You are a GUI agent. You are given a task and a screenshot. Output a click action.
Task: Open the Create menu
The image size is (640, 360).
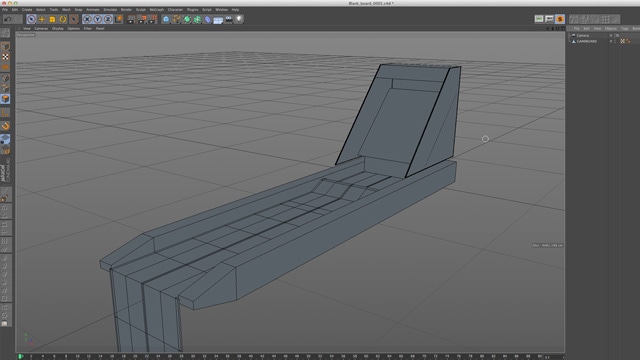click(27, 9)
